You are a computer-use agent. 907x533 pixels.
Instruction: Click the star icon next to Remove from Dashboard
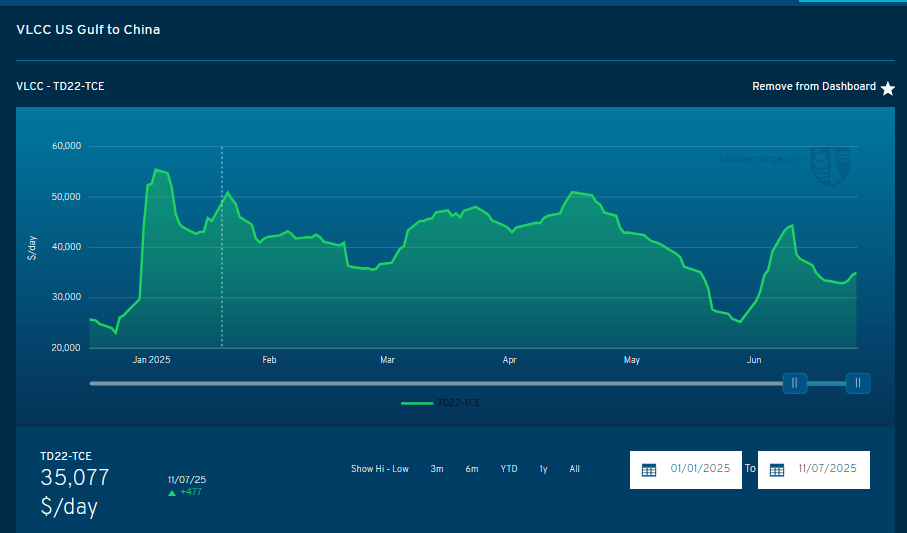887,88
